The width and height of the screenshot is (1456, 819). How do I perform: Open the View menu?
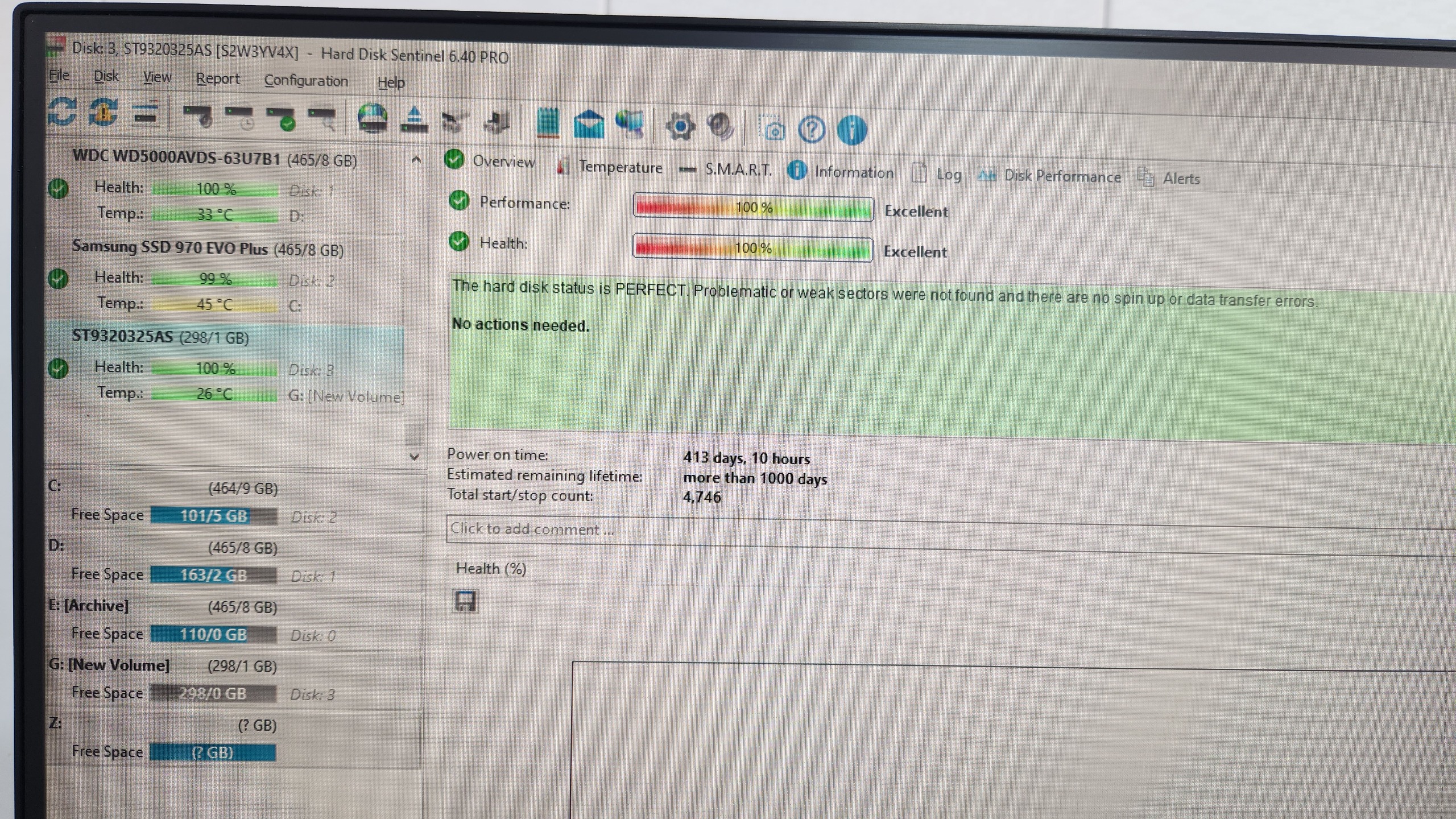[157, 77]
